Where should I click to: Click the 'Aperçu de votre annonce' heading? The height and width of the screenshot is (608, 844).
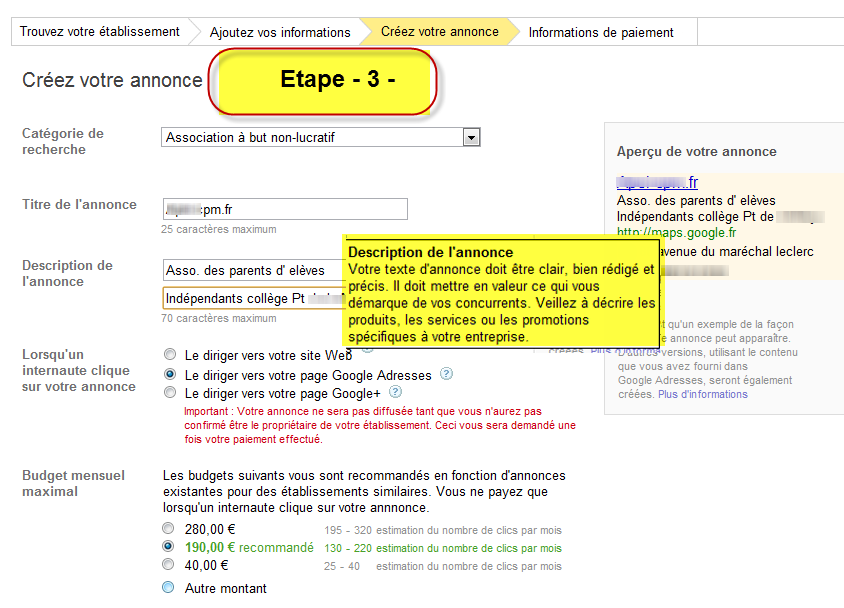tap(697, 152)
